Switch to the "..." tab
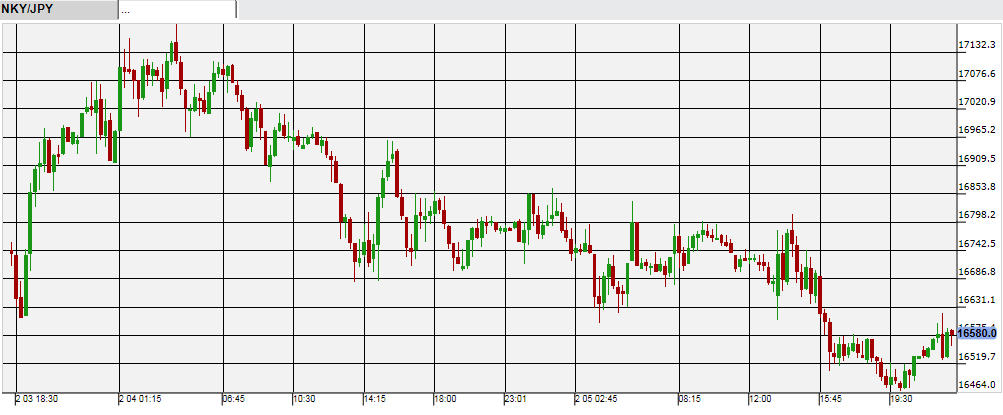The height and width of the screenshot is (415, 1003). [177, 9]
